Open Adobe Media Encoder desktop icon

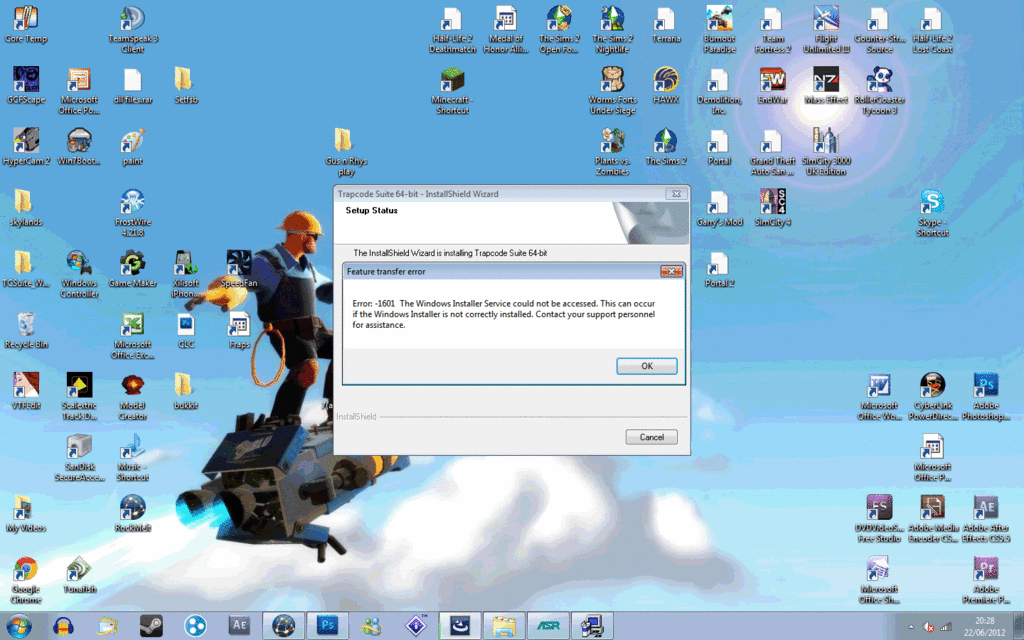pyautogui.click(x=932, y=518)
